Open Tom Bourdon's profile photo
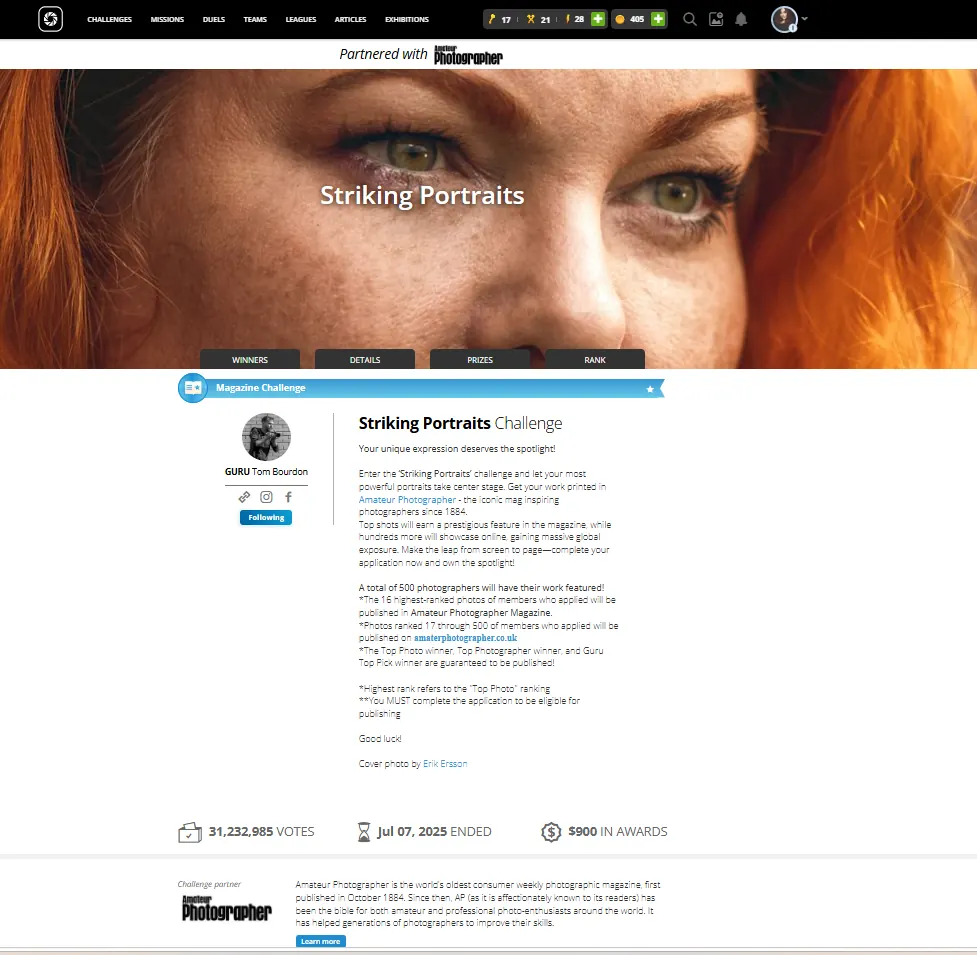977x955 pixels. (266, 437)
